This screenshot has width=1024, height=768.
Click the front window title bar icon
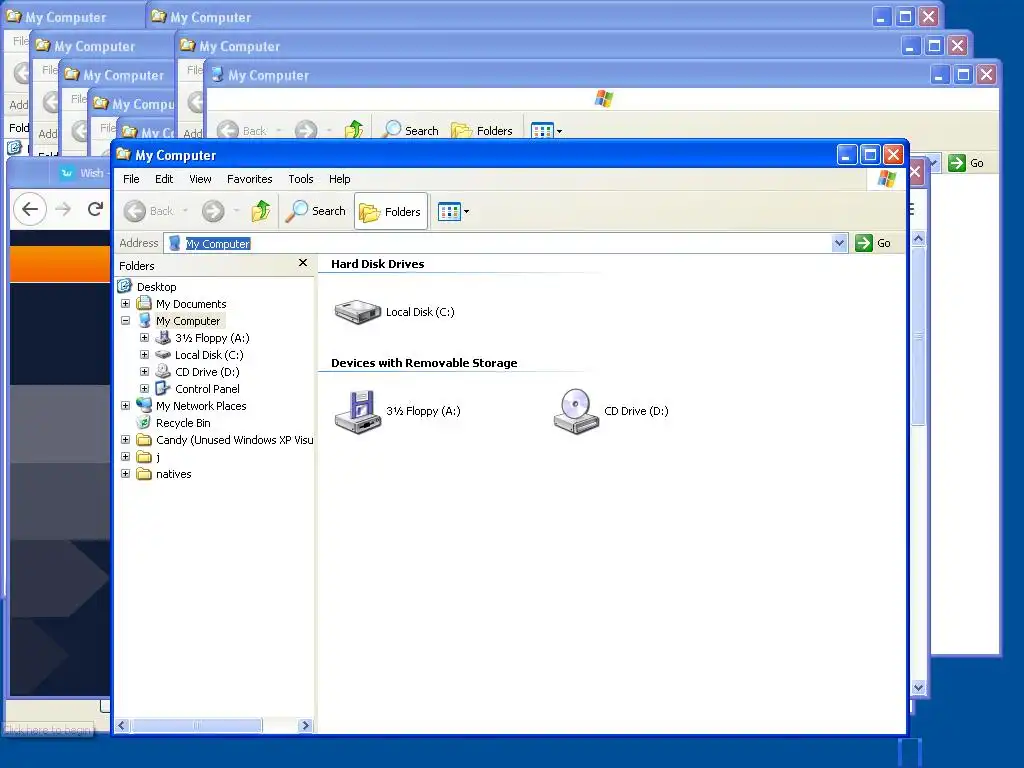pos(123,154)
